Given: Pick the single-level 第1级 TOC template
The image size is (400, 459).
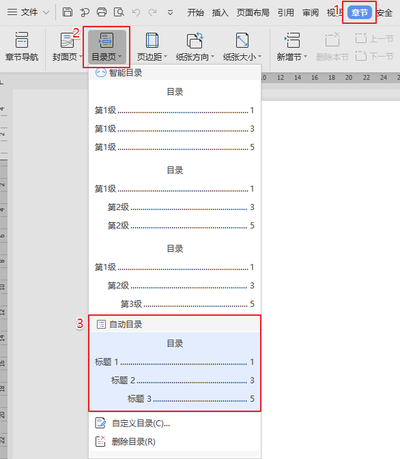Looking at the screenshot, I should [175, 119].
